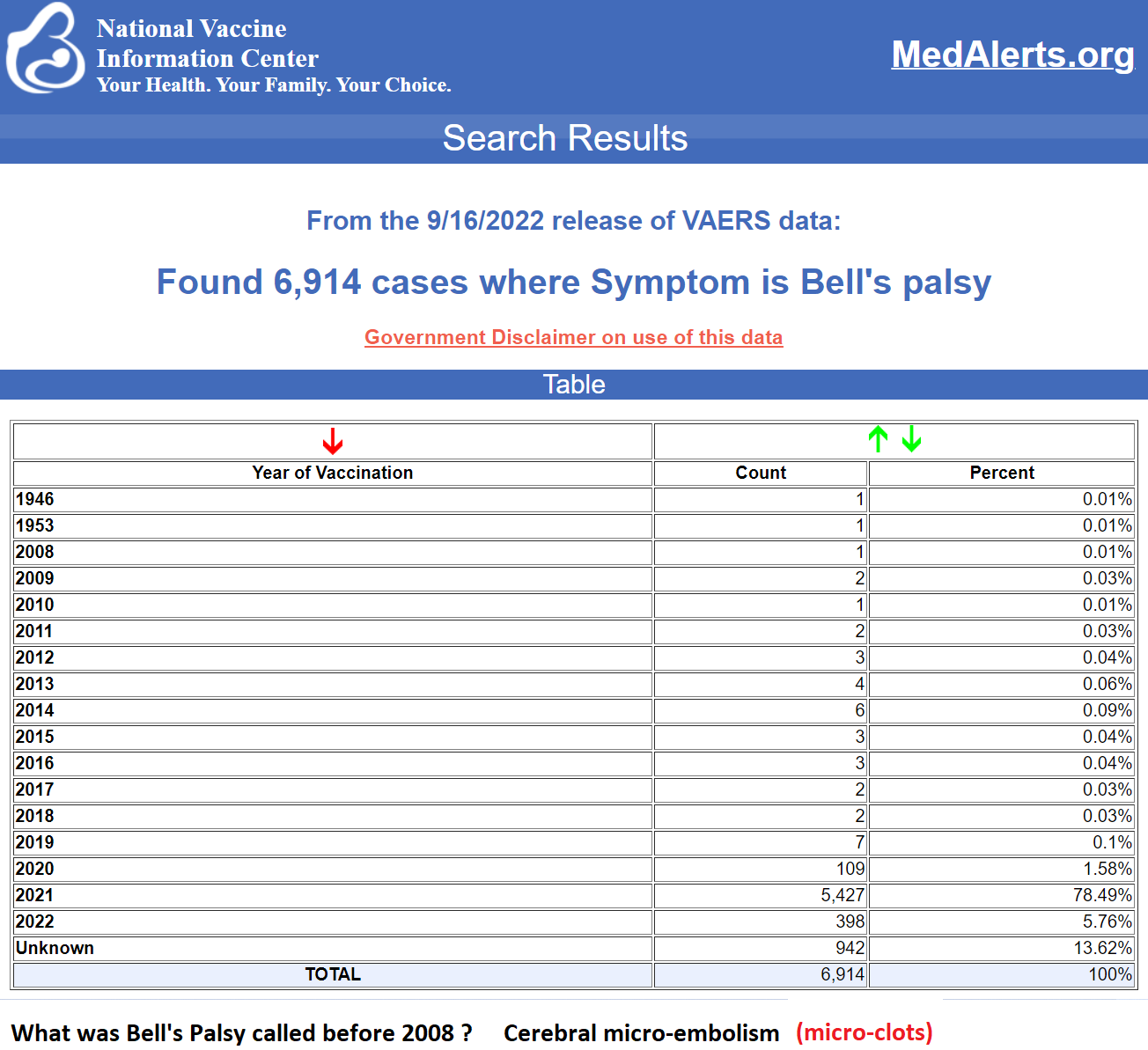This screenshot has width=1148, height=1050.
Task: Select the 2010 year row label
Action: (34, 605)
